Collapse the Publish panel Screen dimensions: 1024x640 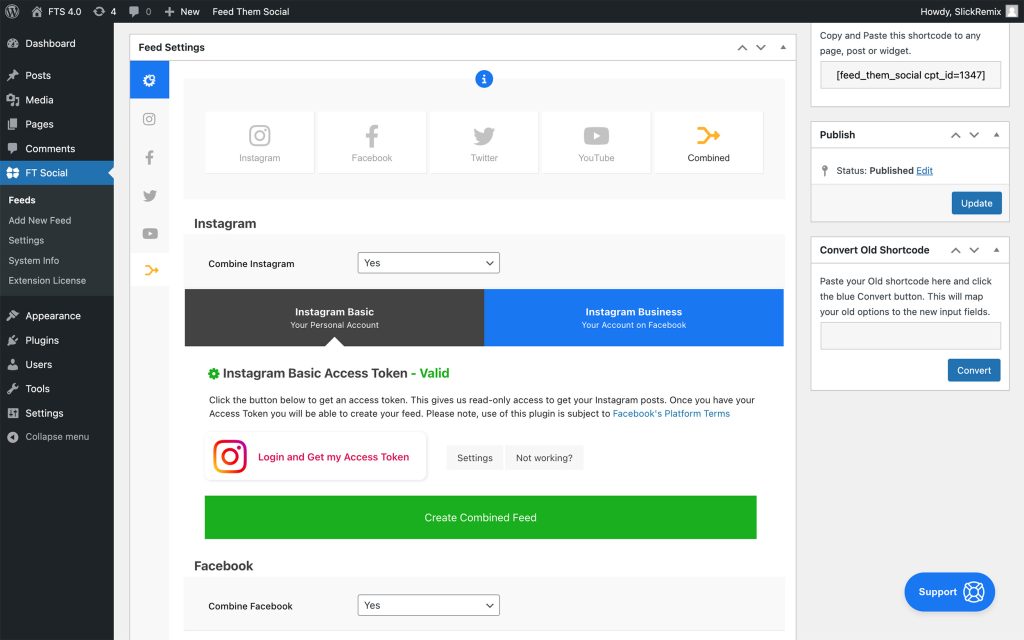[997, 135]
